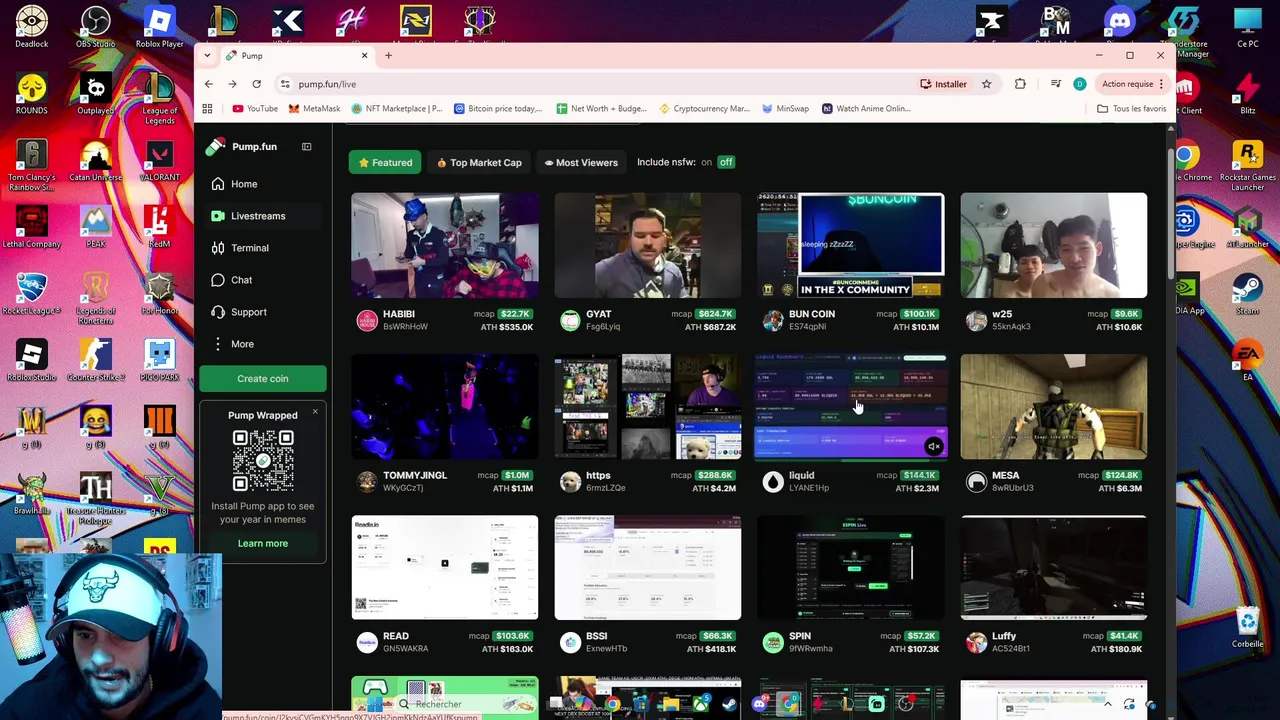Click the liquid coin droplet avatar

[773, 482]
